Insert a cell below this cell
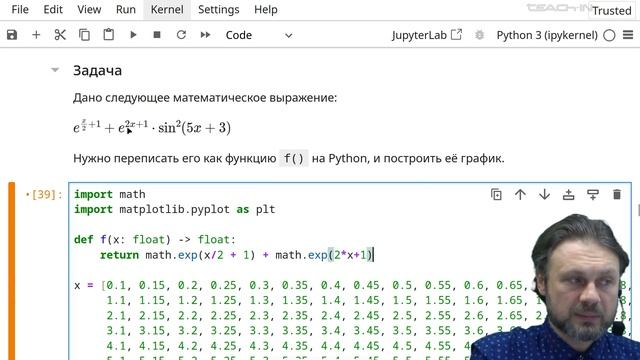Screen dimensions: 640x360 (593, 195)
